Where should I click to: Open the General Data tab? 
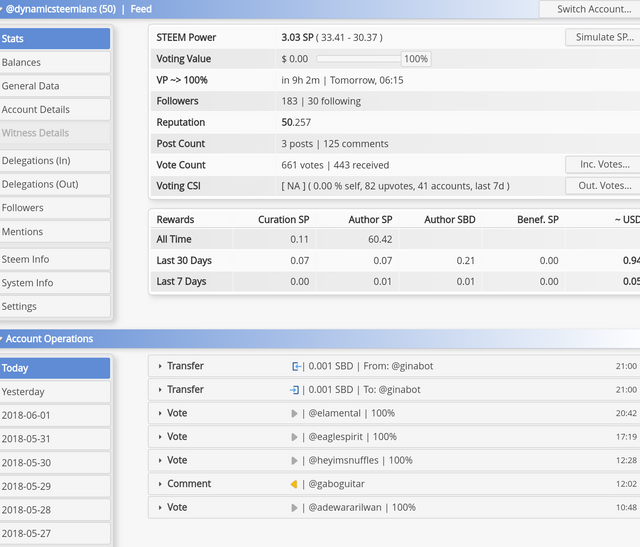[x=55, y=86]
